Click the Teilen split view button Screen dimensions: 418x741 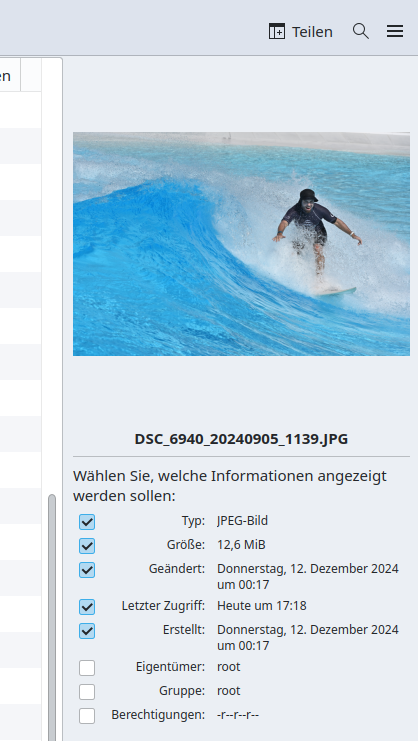coord(300,32)
